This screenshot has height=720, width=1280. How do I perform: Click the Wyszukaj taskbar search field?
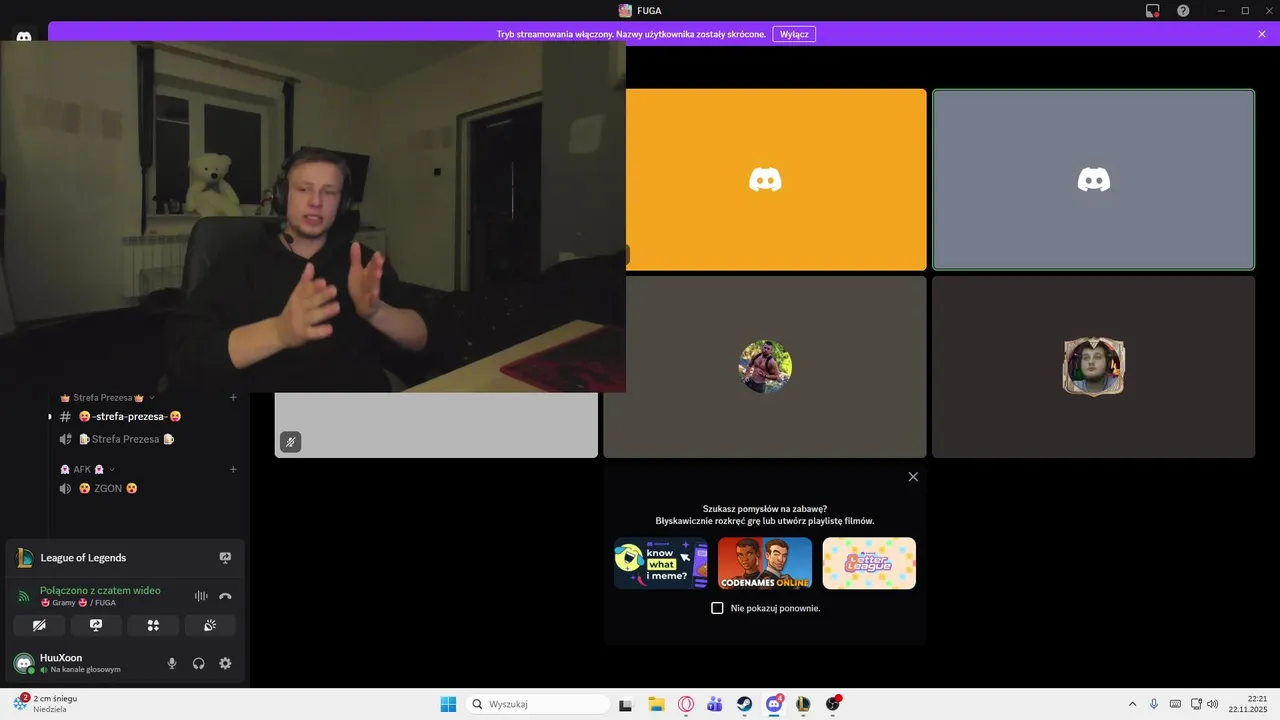pyautogui.click(x=538, y=704)
